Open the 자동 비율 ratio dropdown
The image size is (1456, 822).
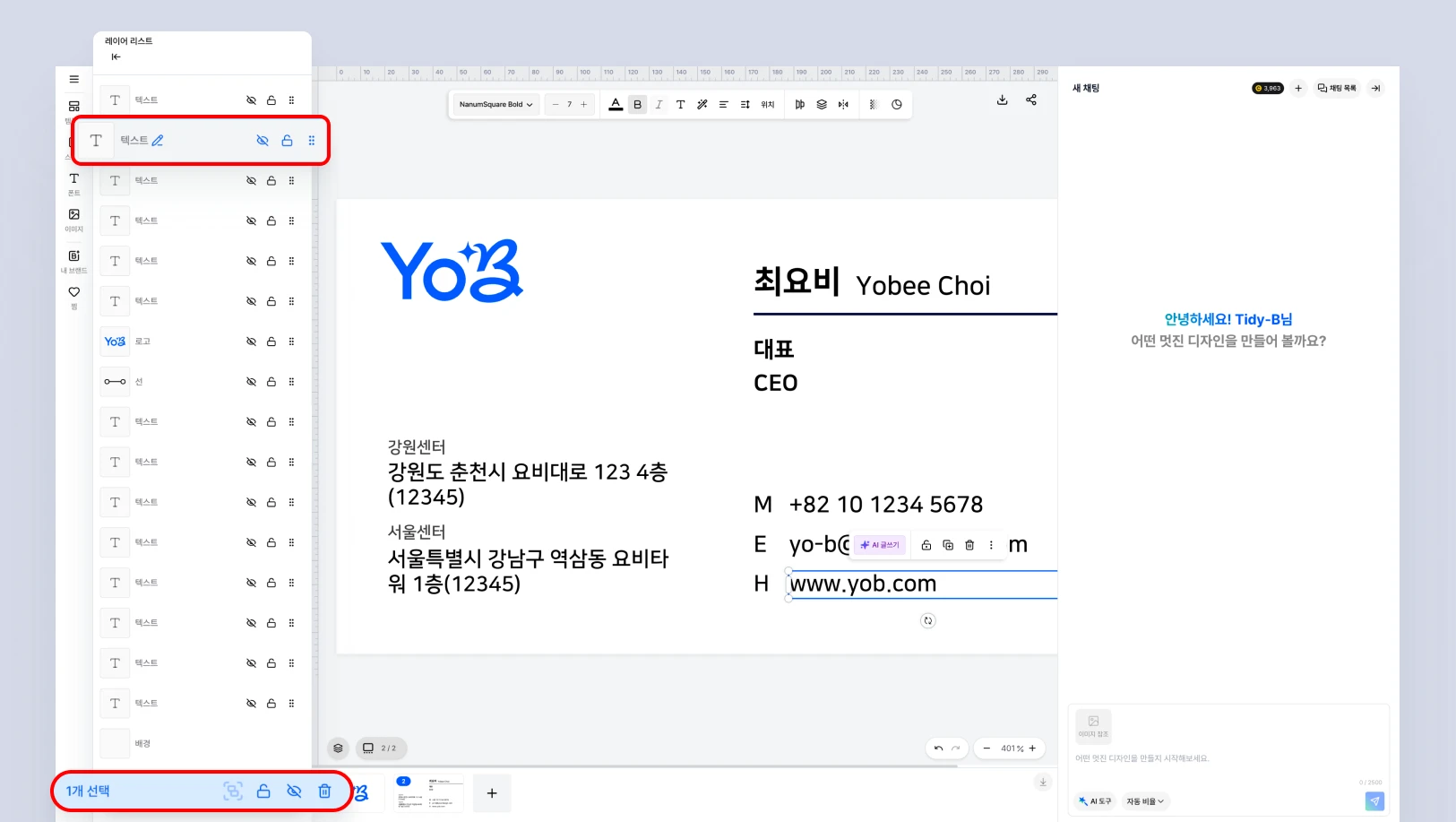tap(1145, 801)
